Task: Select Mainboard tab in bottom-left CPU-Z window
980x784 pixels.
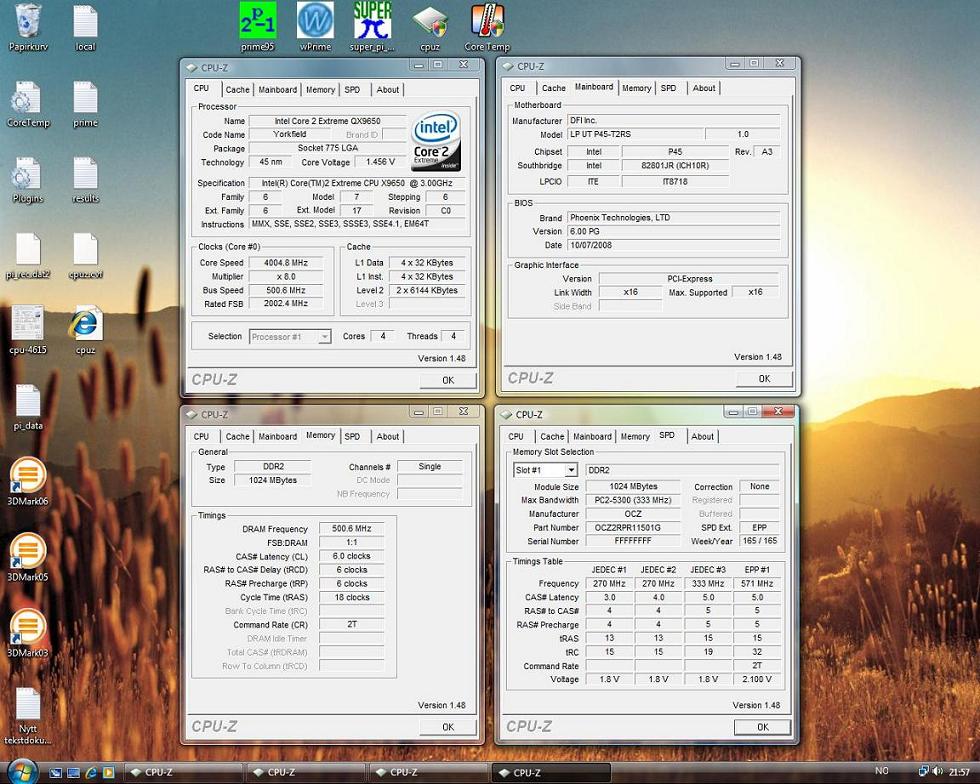Action: 278,436
